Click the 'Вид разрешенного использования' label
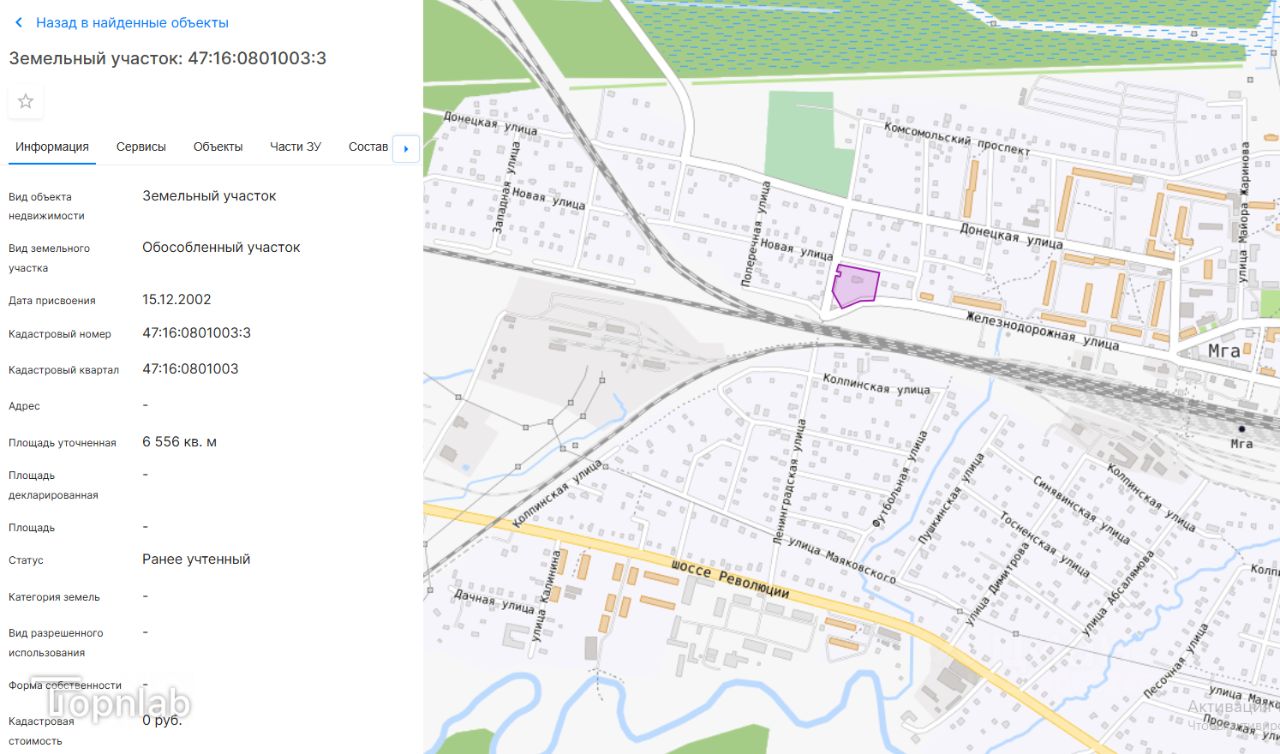The image size is (1280, 754). (x=55, y=643)
